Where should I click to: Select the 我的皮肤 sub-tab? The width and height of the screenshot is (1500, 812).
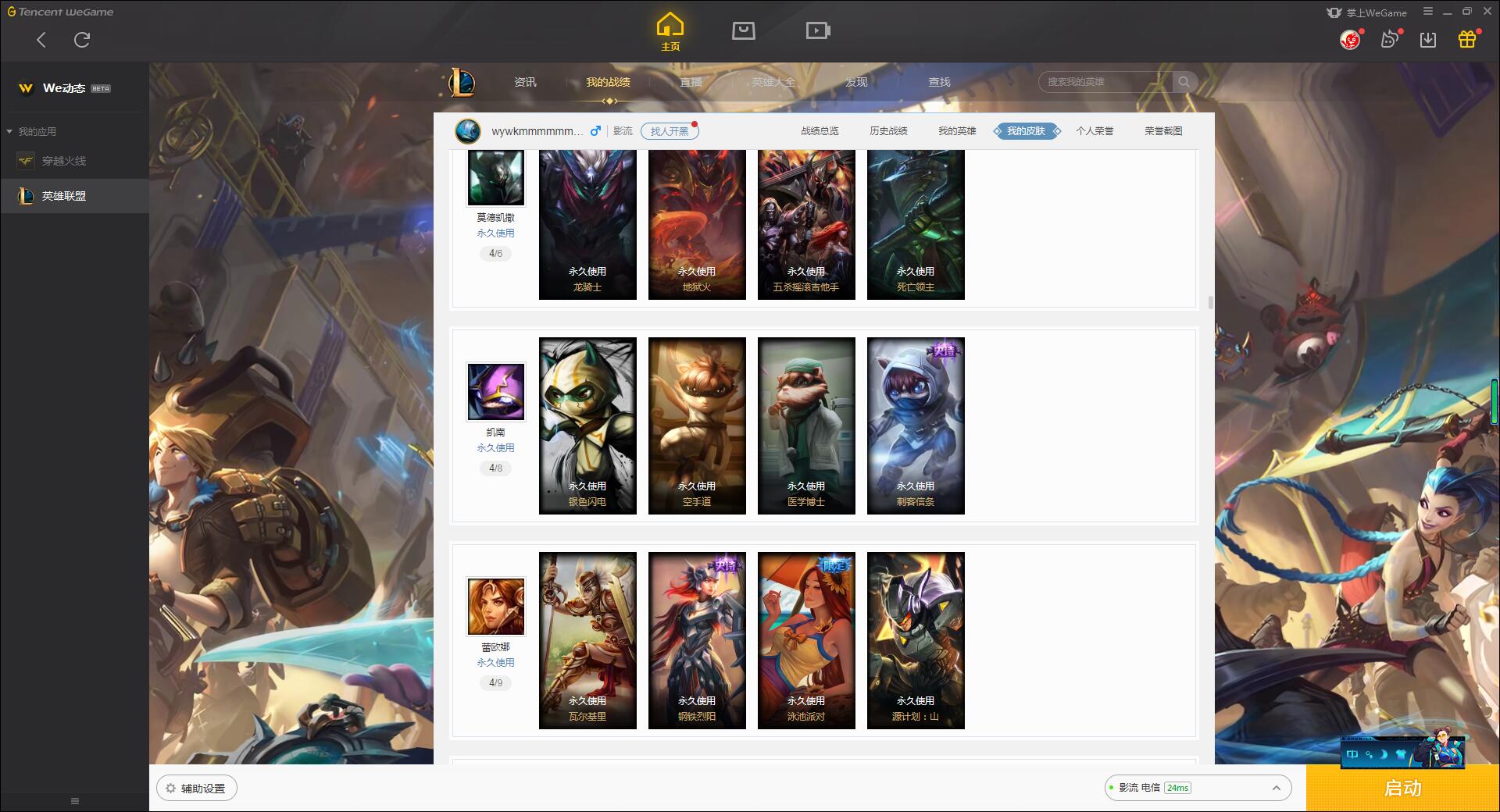pyautogui.click(x=1026, y=131)
